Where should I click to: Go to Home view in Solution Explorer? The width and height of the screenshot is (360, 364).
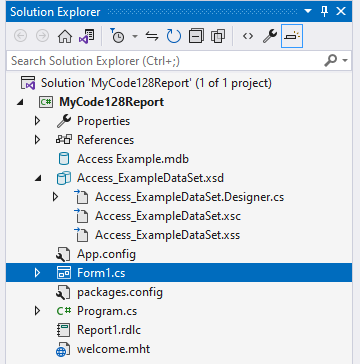tap(65, 36)
